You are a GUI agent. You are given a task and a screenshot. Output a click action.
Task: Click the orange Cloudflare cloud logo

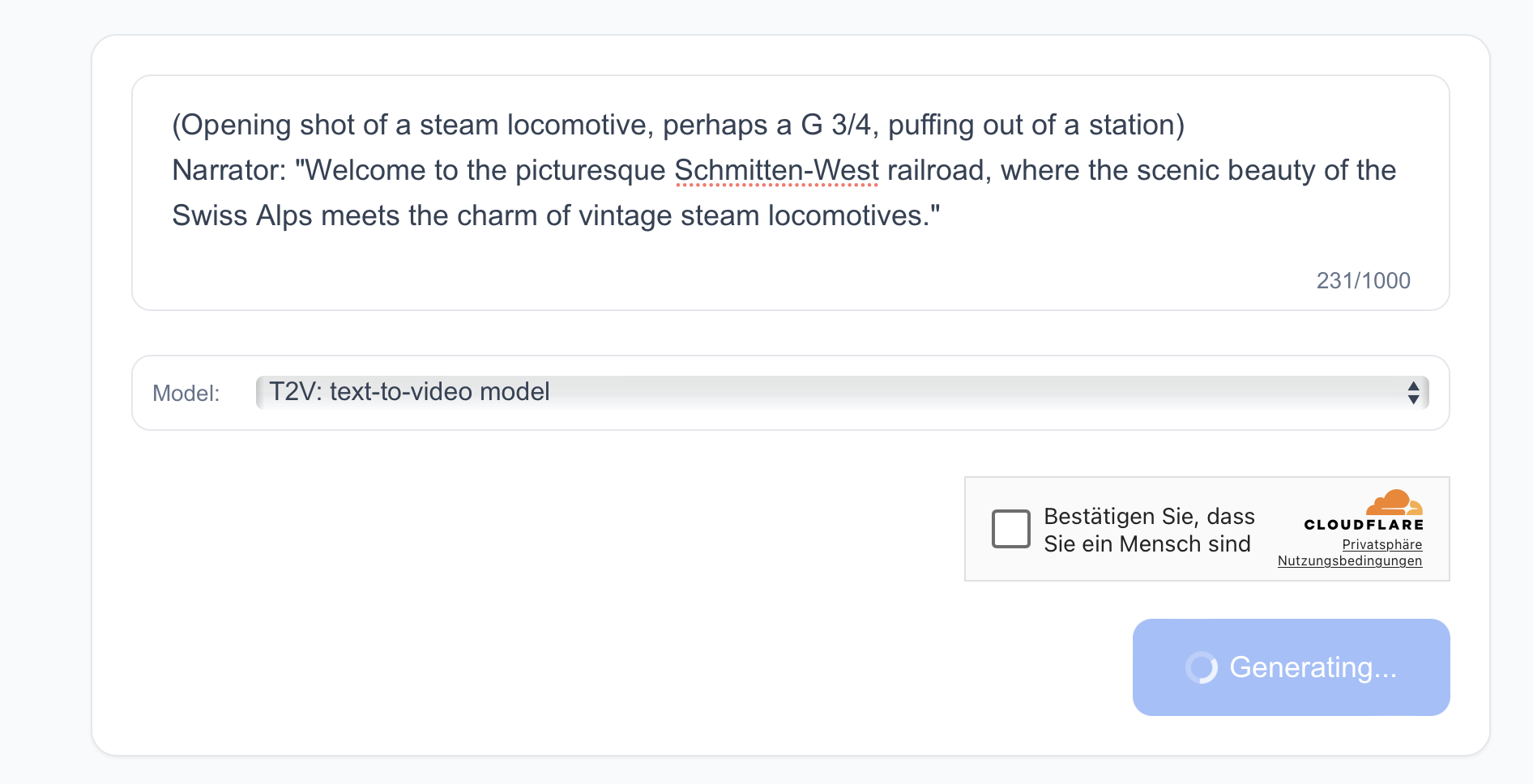(1394, 502)
